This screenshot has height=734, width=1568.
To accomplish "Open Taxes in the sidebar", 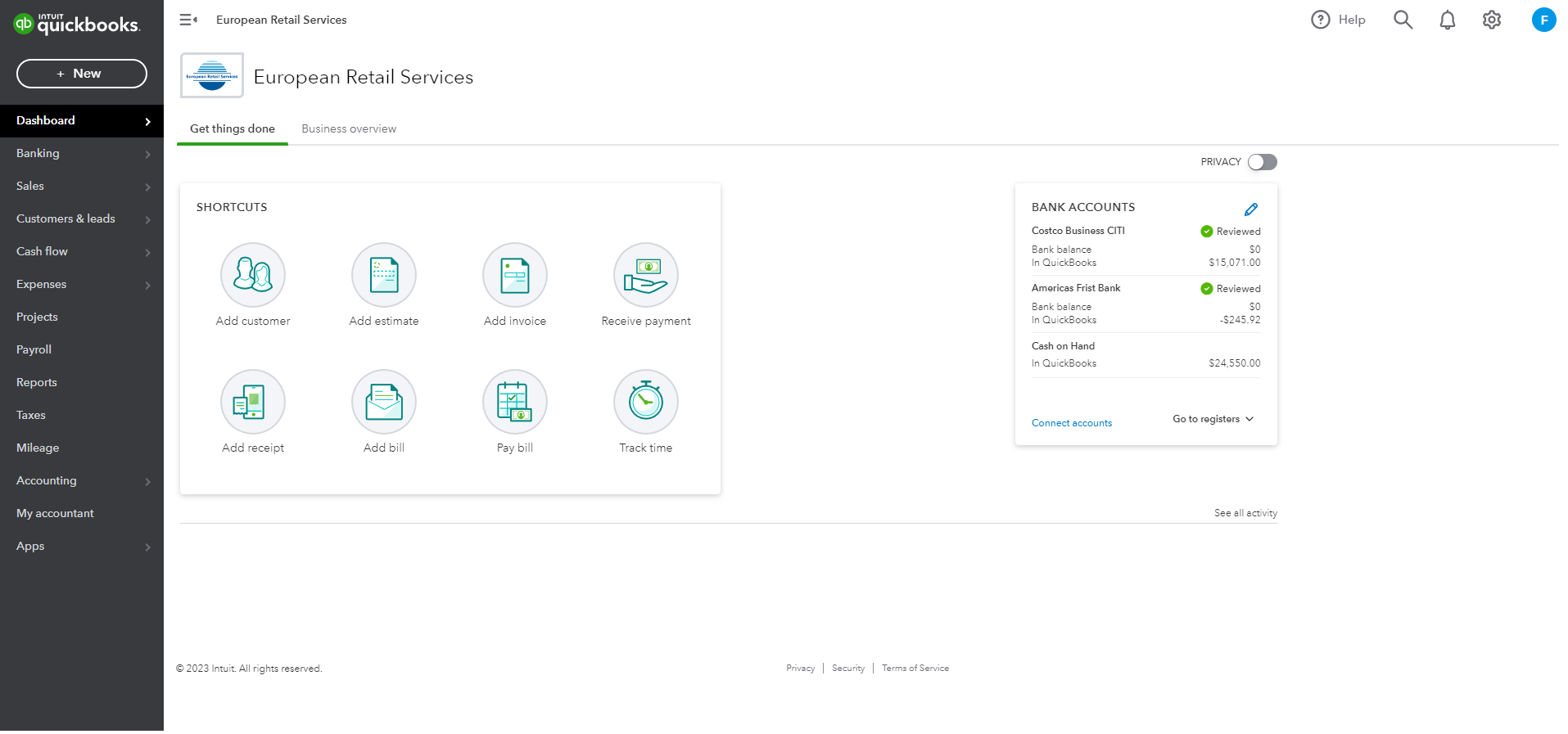I will point(82,415).
